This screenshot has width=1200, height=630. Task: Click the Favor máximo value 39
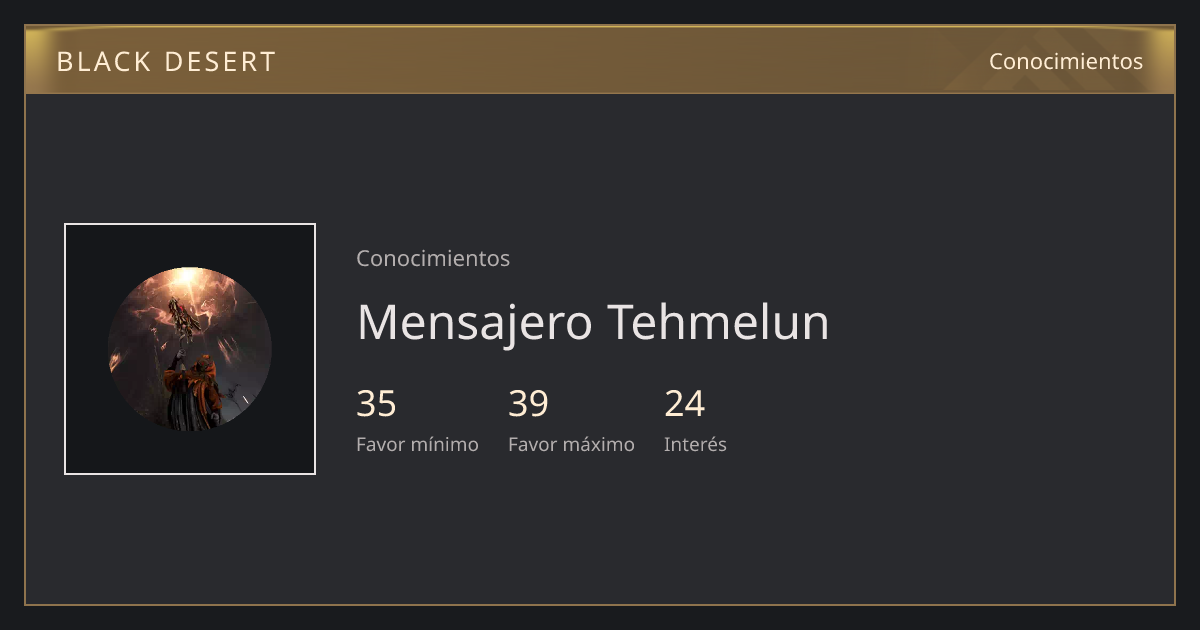click(x=529, y=404)
